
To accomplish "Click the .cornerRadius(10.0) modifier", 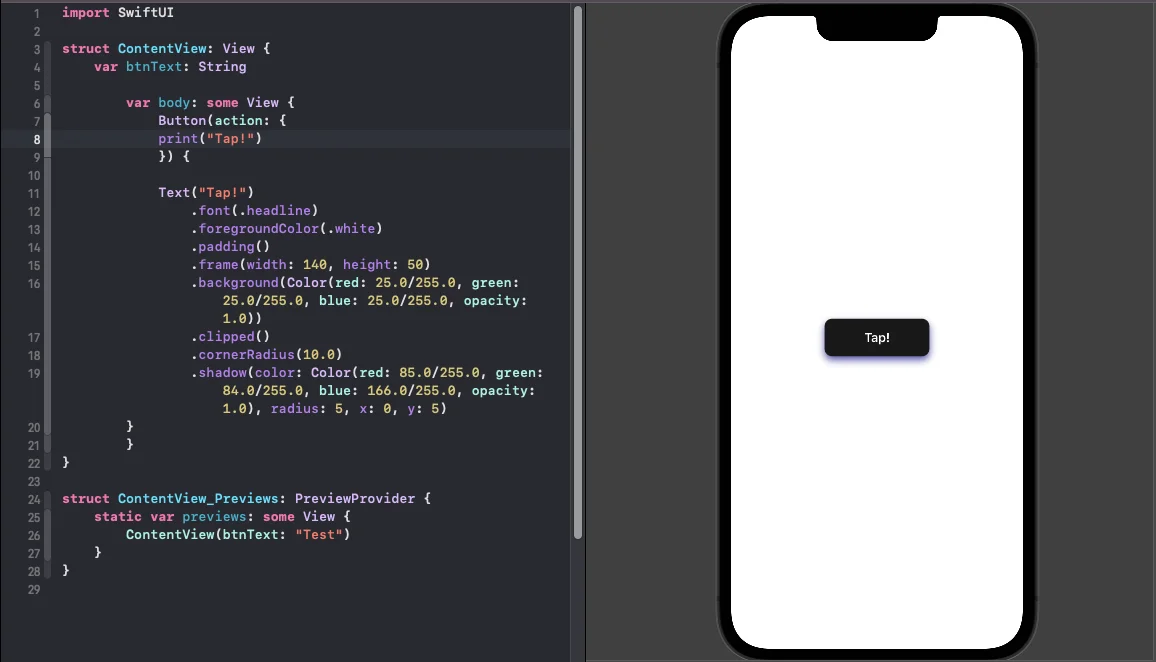I will 267,355.
